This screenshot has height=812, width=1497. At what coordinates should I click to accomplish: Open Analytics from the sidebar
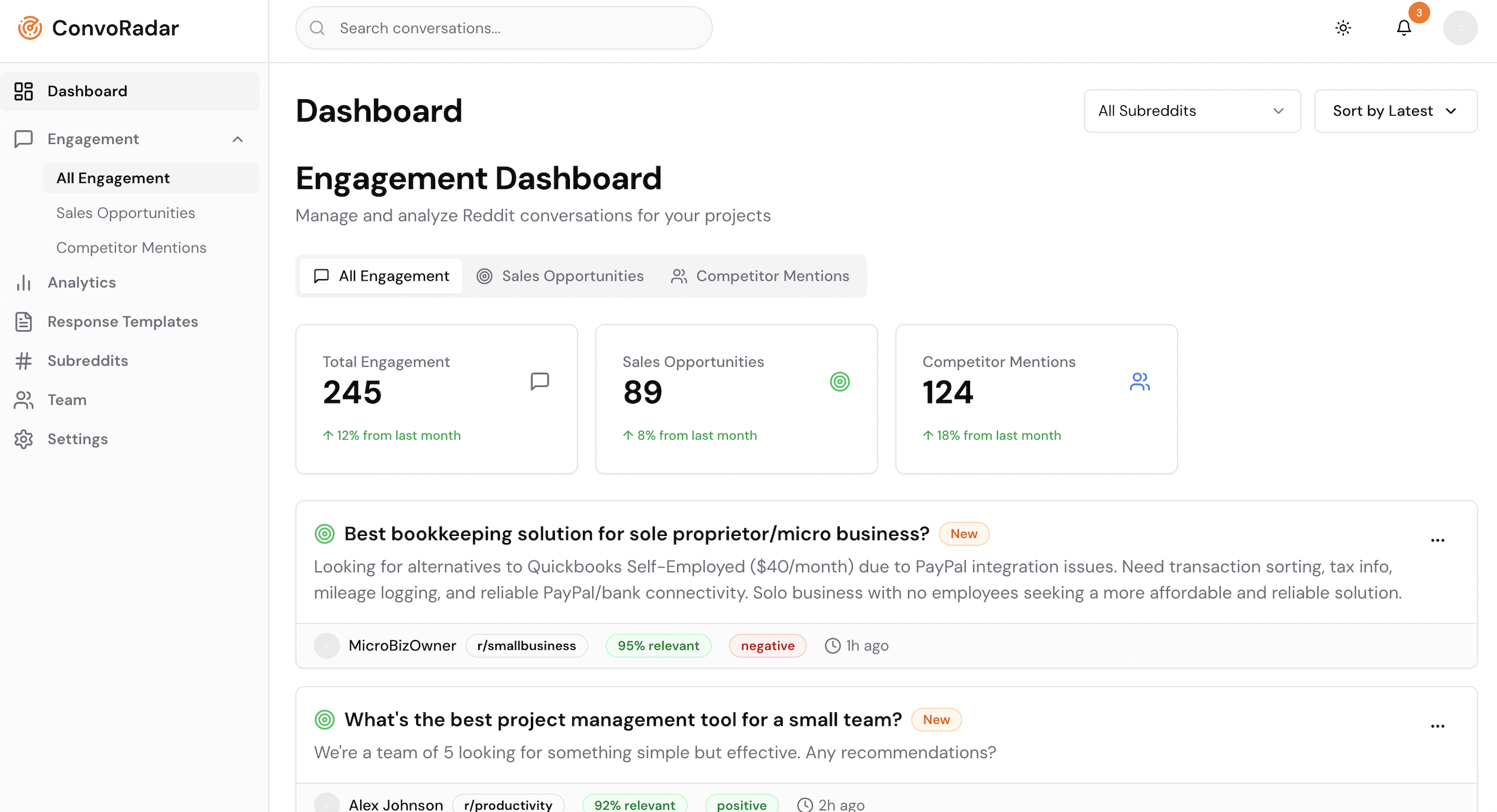[x=81, y=283]
